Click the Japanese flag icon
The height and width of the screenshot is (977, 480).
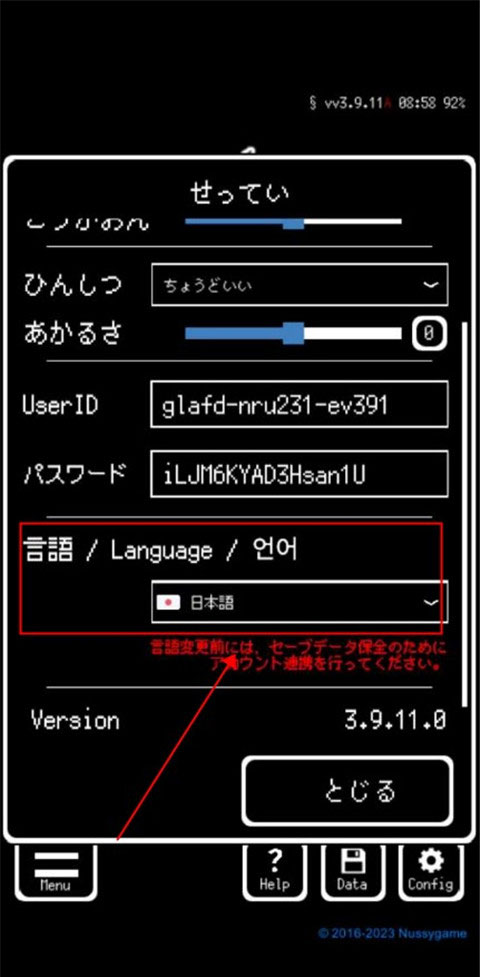pos(168,603)
